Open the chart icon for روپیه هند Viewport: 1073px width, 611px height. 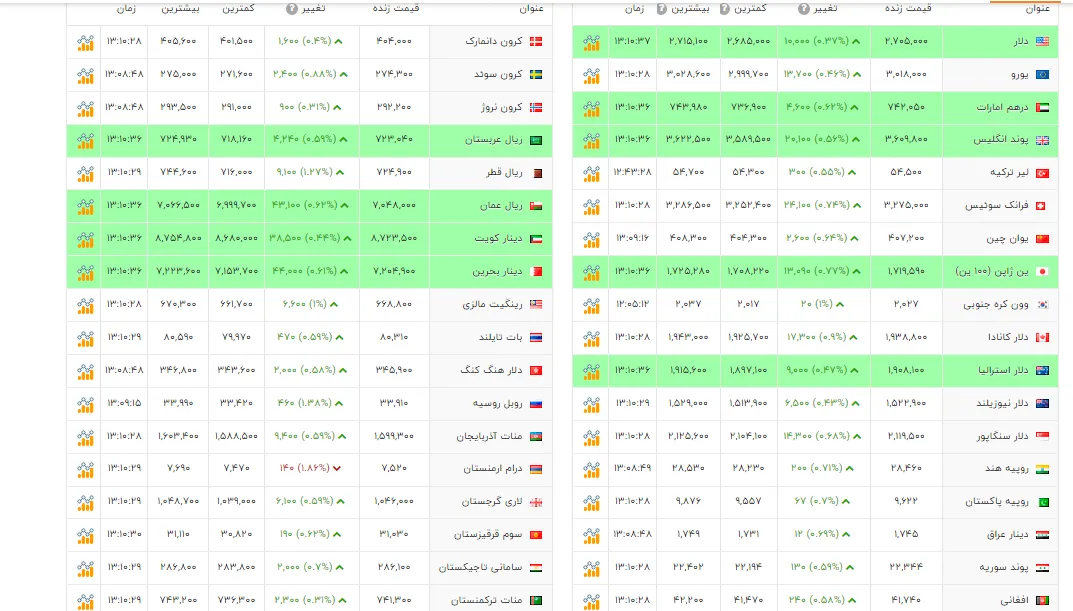point(591,469)
